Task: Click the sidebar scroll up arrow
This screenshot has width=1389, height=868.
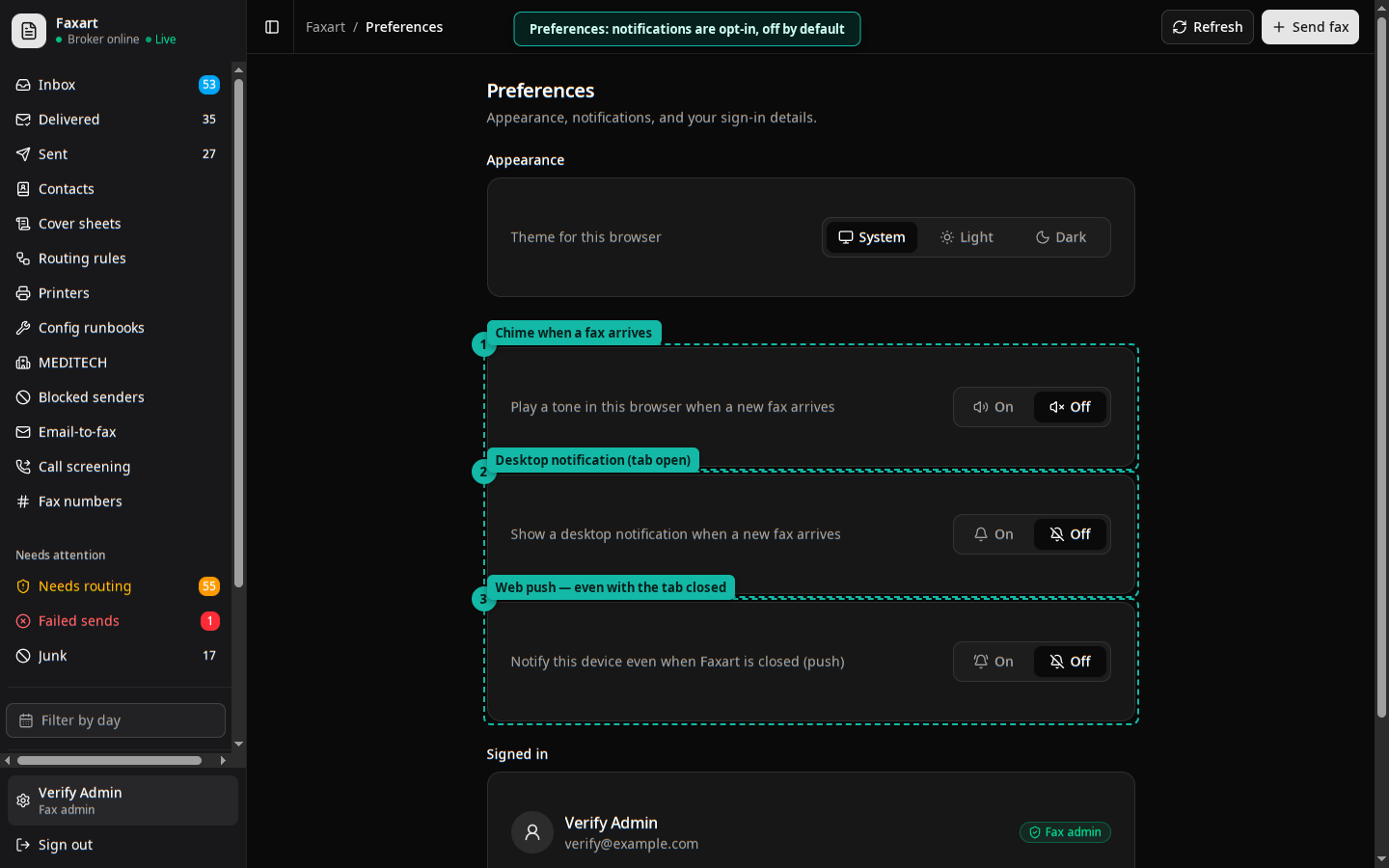Action: pos(238,69)
